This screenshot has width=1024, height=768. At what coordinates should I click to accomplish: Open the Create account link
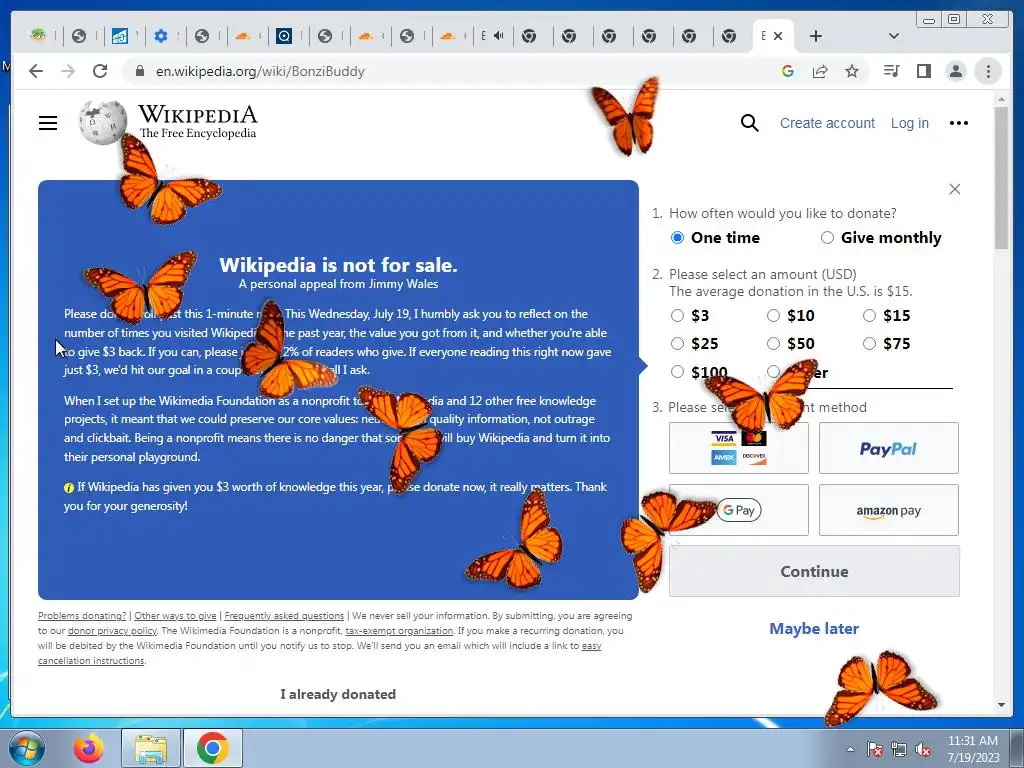coord(827,123)
